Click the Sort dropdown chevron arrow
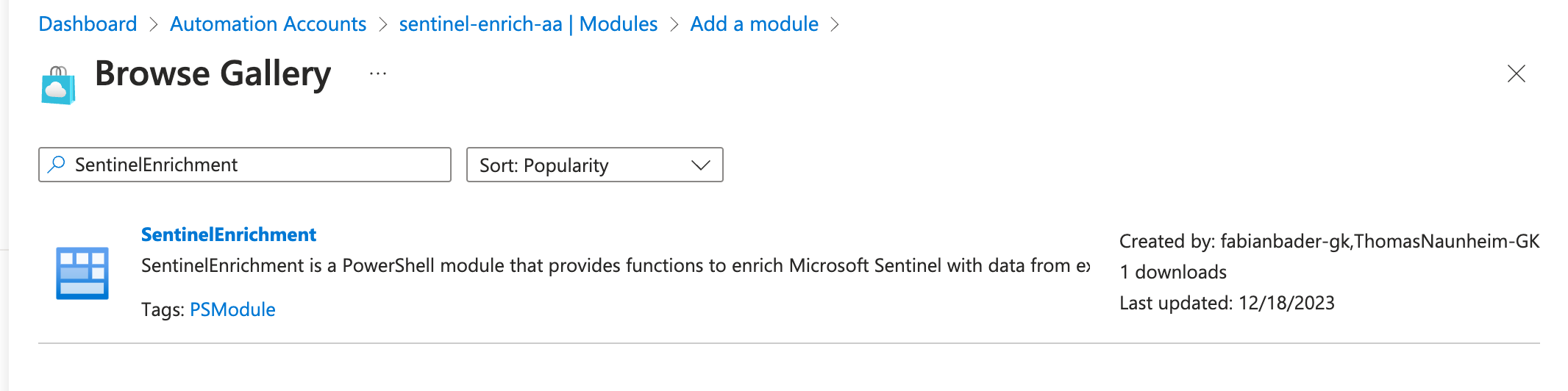Image resolution: width=1568 pixels, height=391 pixels. point(701,165)
